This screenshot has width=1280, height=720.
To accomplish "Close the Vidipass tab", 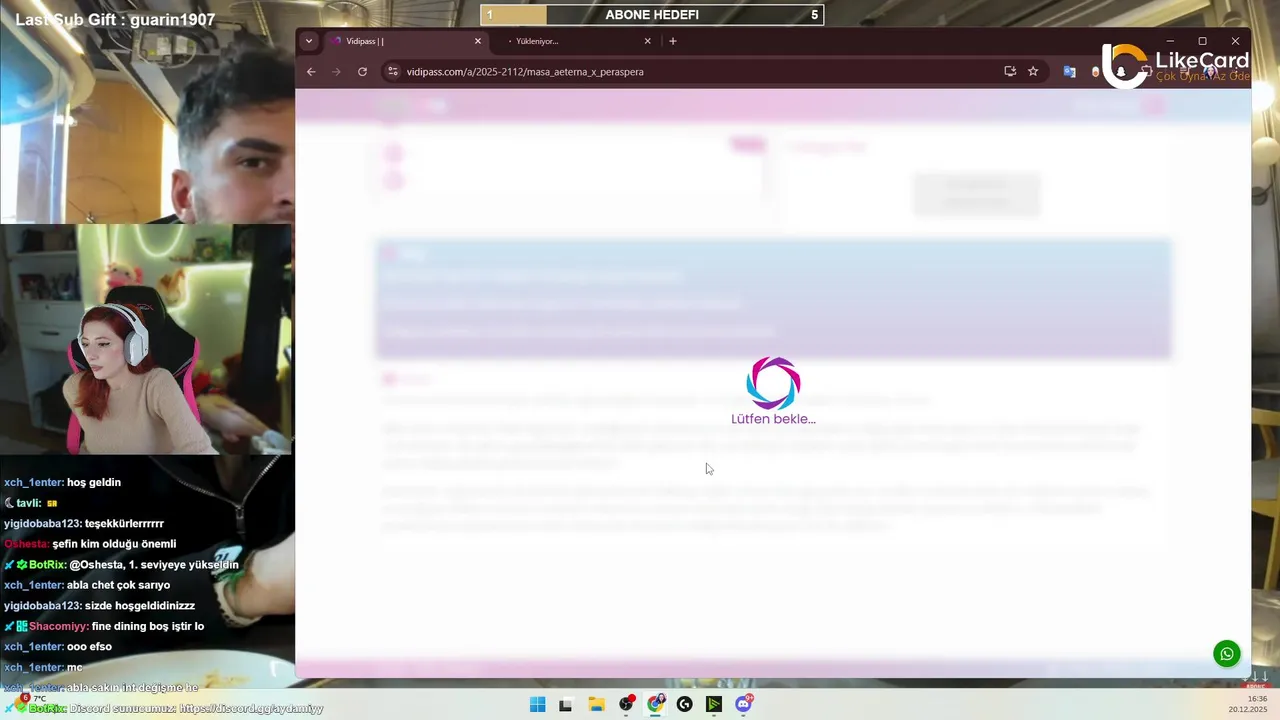I will click(x=478, y=41).
